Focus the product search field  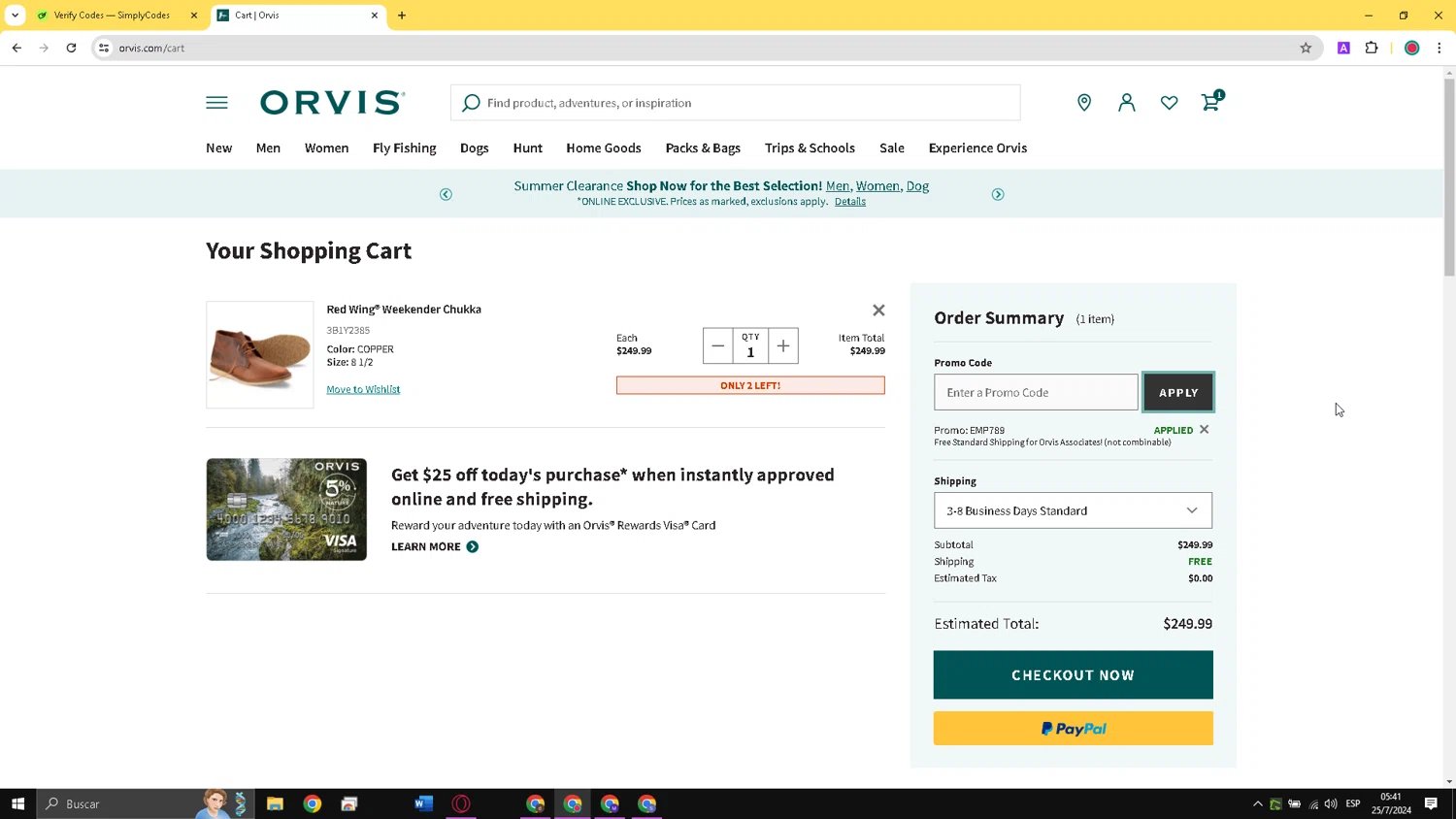click(735, 103)
